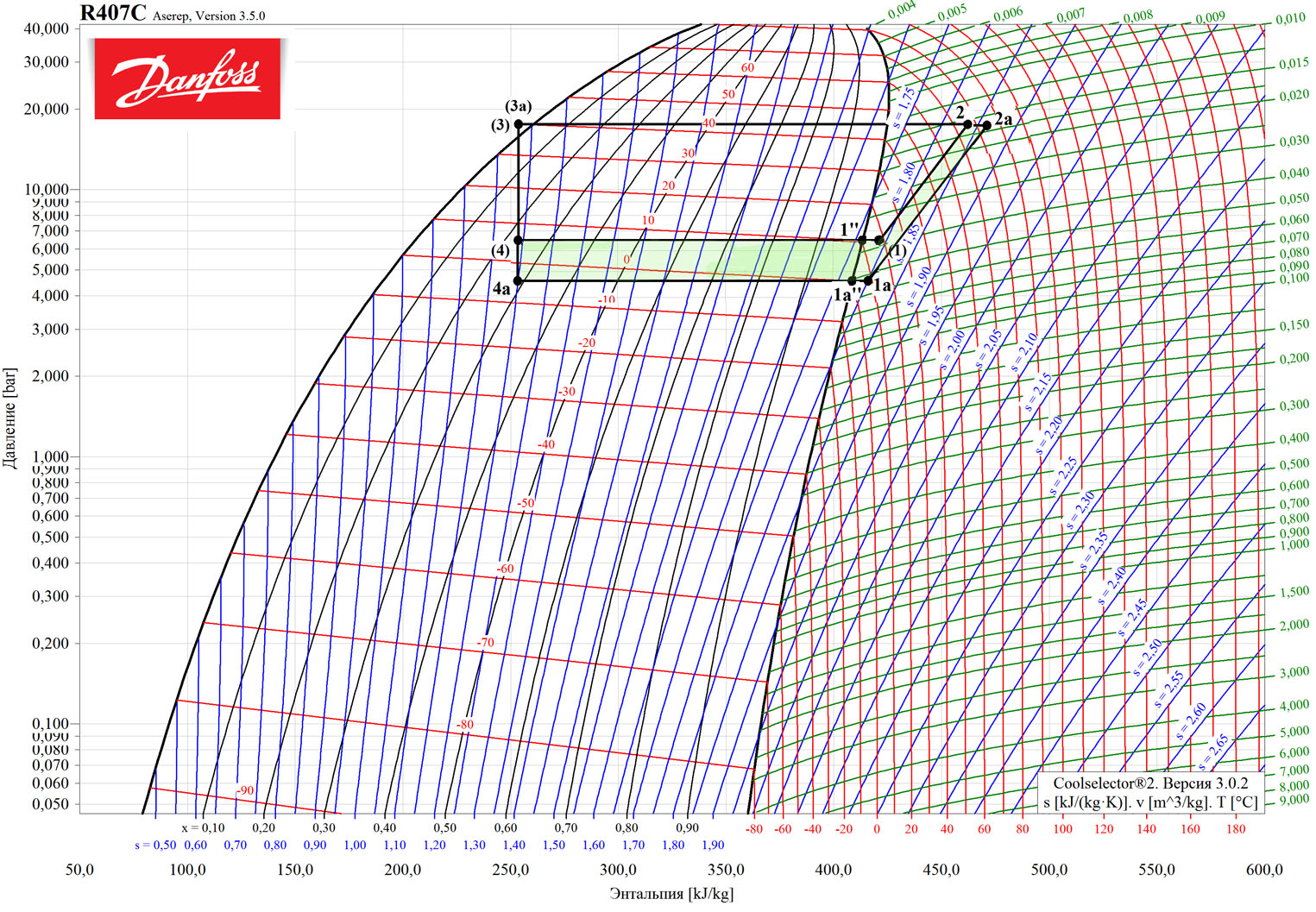The height and width of the screenshot is (912, 1316).
Task: Click the isotherm label '-30' inside the dome
Action: (x=566, y=392)
